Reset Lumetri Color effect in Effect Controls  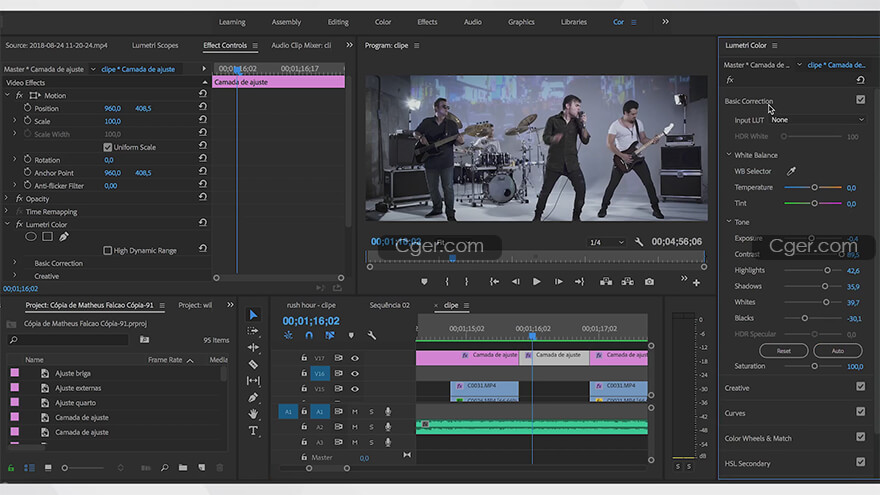tap(203, 223)
